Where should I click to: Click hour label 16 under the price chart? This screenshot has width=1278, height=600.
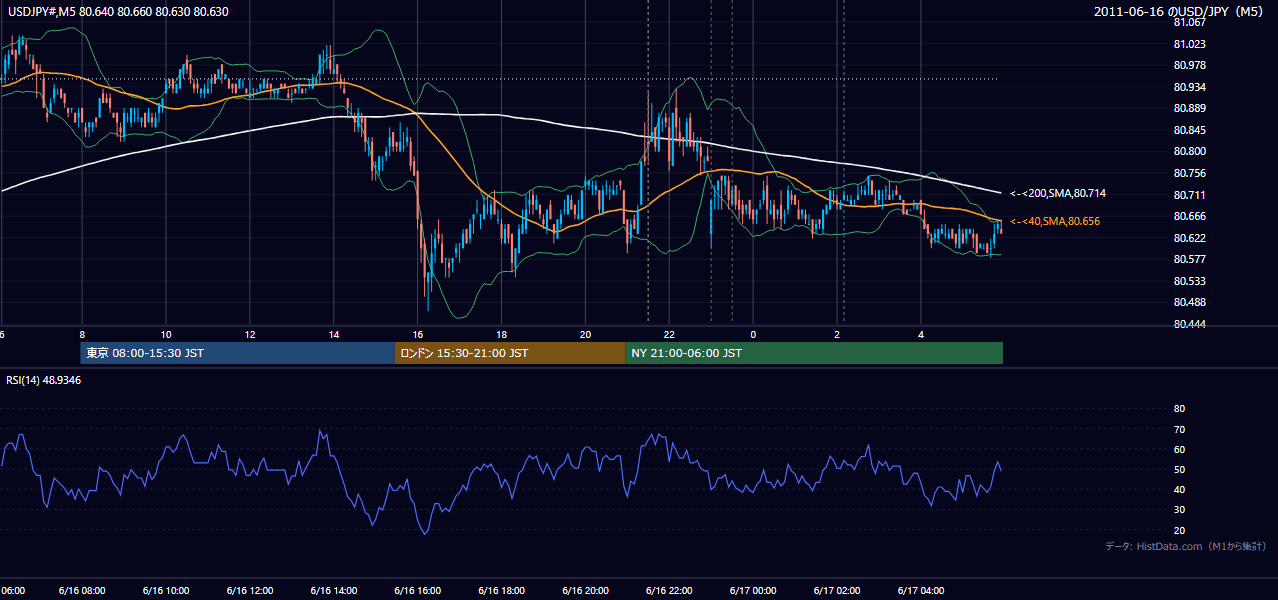pyautogui.click(x=418, y=334)
